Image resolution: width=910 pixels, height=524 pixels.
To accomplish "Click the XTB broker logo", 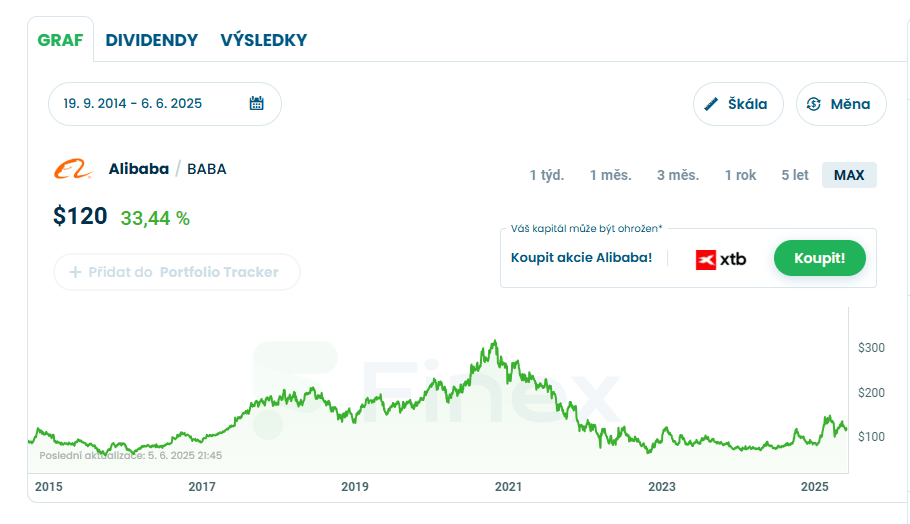I will [x=721, y=259].
